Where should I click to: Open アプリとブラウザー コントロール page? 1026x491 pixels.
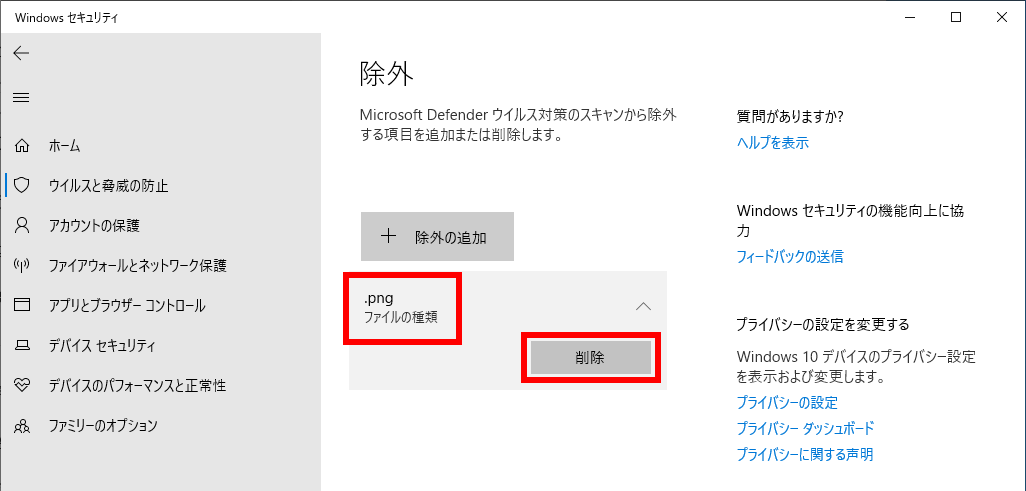127,306
